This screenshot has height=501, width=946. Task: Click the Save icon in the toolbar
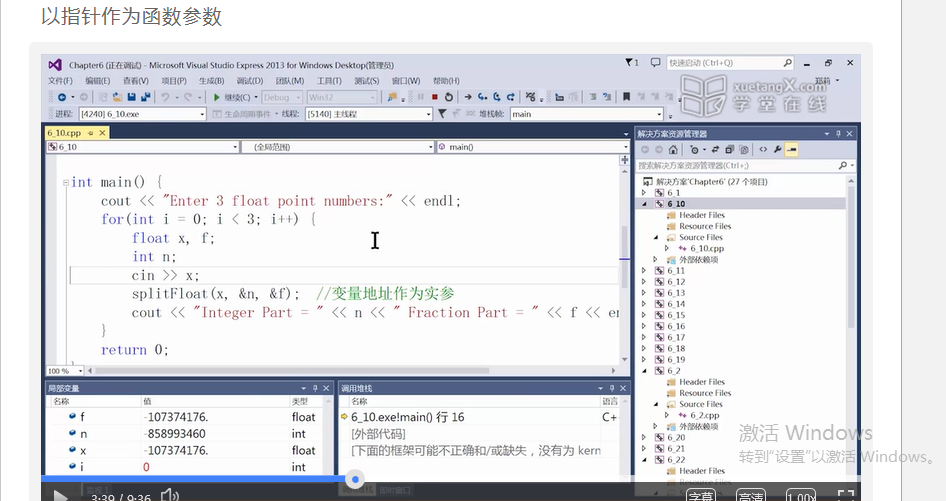(132, 97)
